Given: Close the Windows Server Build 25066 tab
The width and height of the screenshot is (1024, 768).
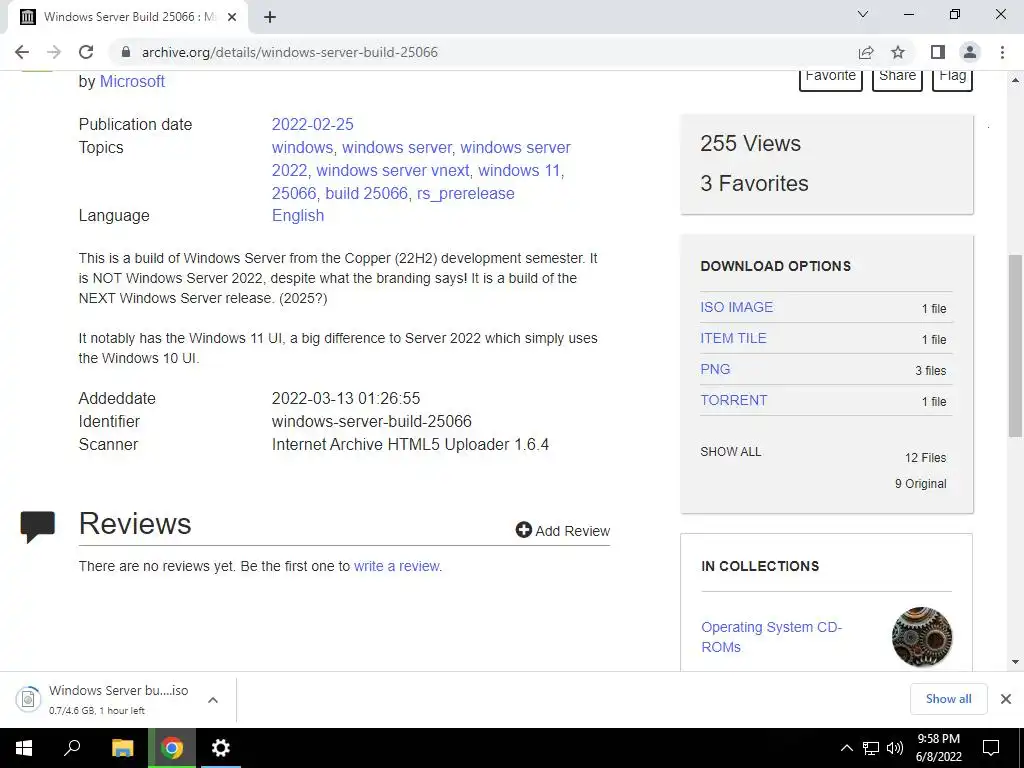Looking at the screenshot, I should pyautogui.click(x=232, y=17).
